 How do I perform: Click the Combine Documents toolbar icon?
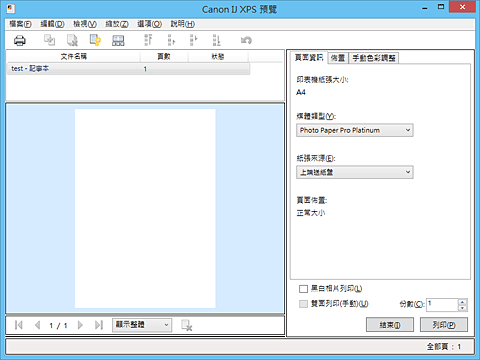[x=49, y=40]
